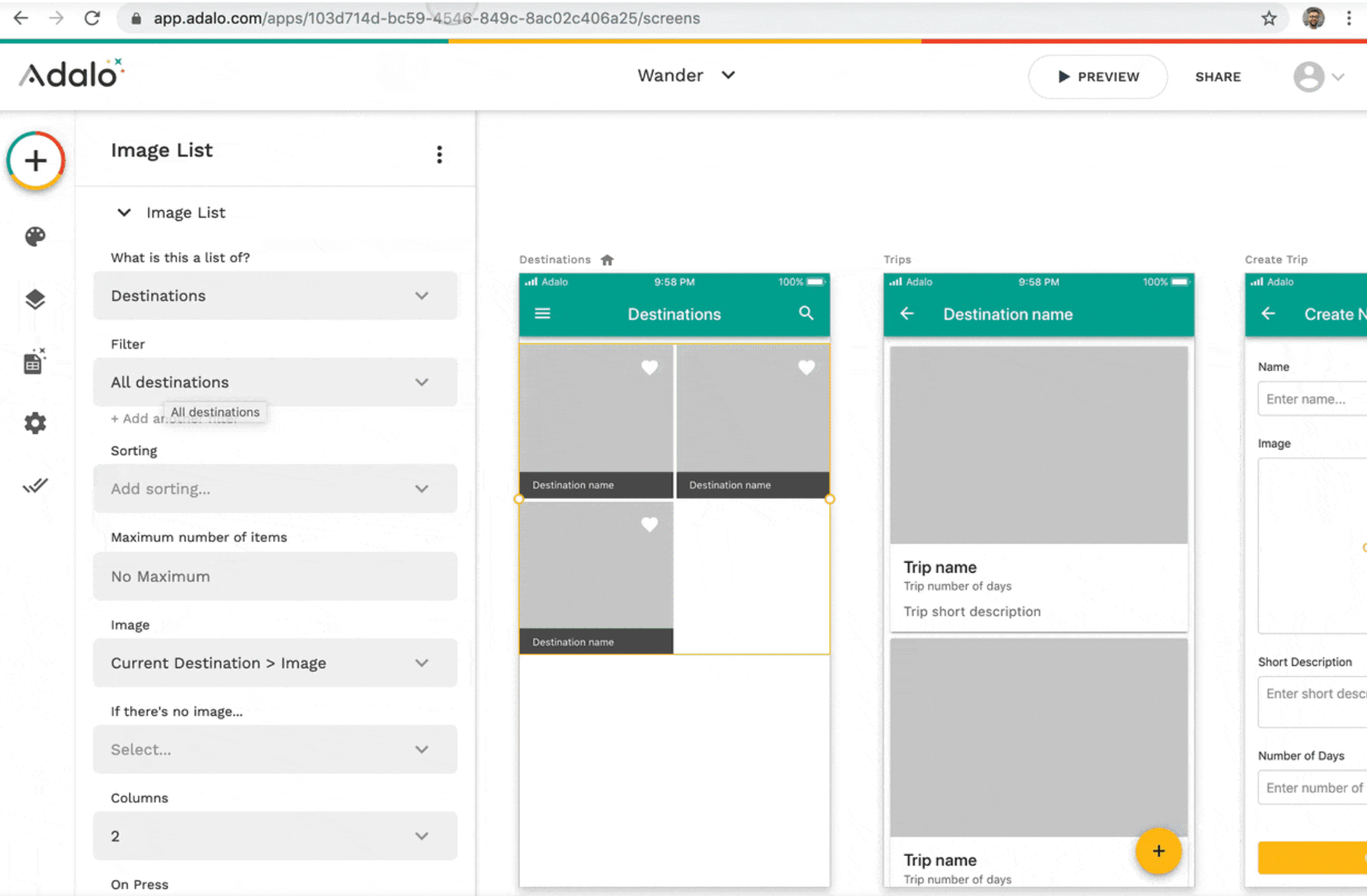The height and width of the screenshot is (896, 1367).
Task: Click search icon on Destinations screen
Action: tap(806, 313)
